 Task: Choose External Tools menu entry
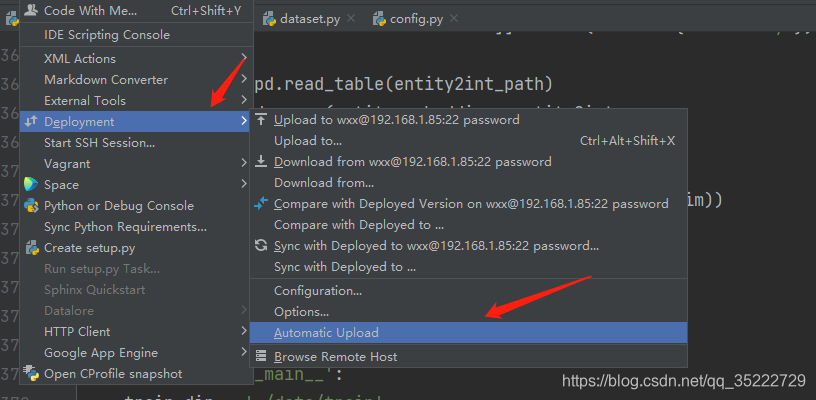click(136, 100)
